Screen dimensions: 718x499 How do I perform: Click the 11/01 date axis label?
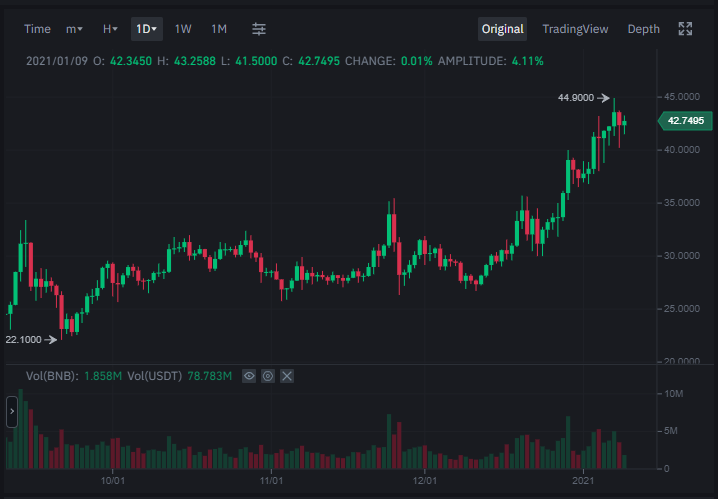[271, 481]
